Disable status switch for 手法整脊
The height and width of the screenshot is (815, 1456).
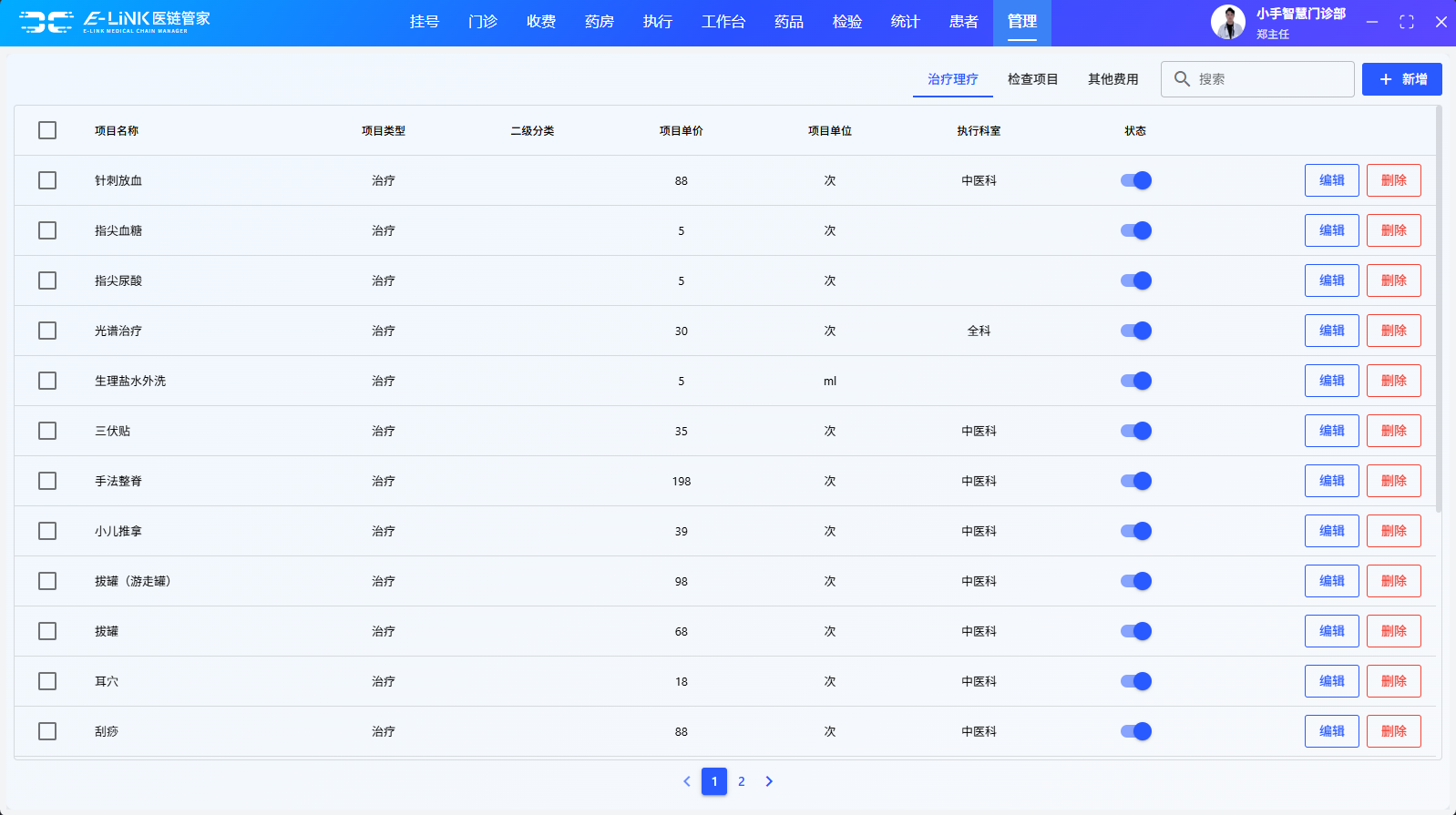1135,481
